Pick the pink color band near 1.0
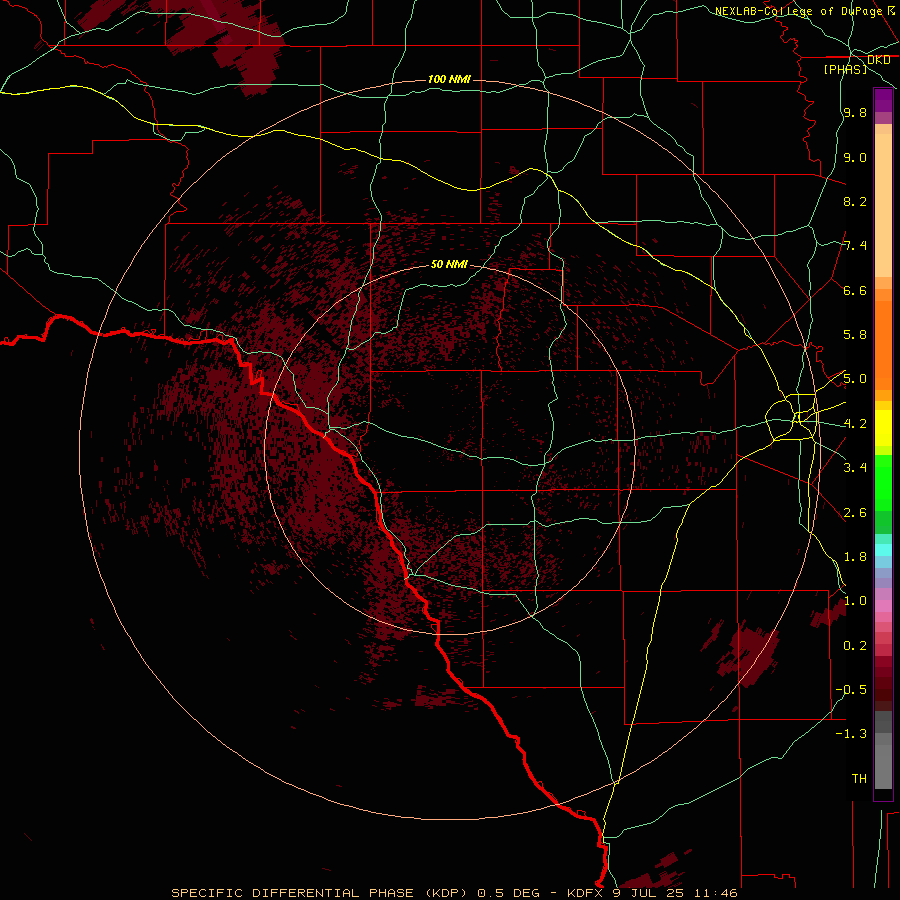The height and width of the screenshot is (900, 900). click(x=883, y=606)
